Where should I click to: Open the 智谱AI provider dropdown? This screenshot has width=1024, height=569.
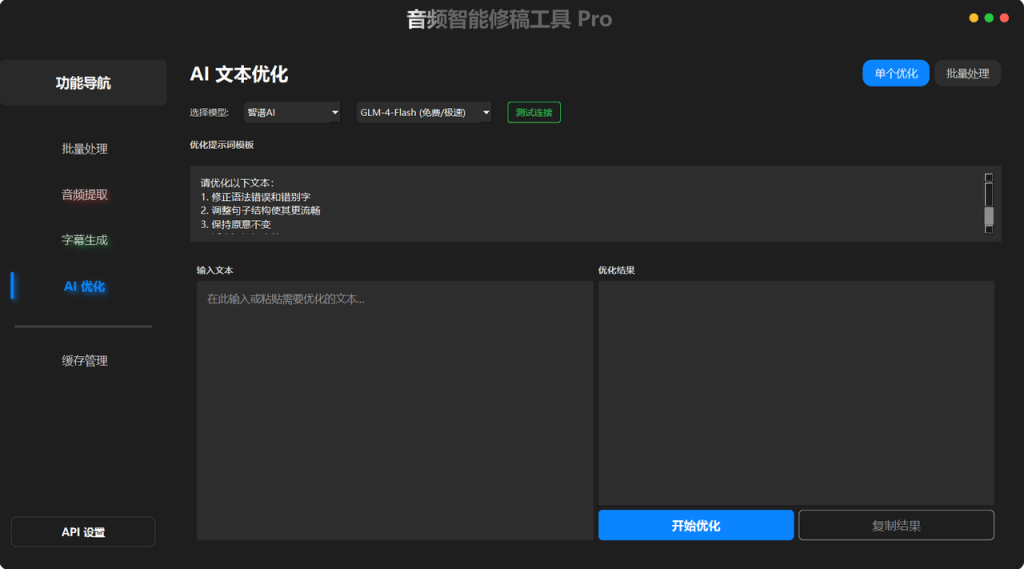coord(292,112)
